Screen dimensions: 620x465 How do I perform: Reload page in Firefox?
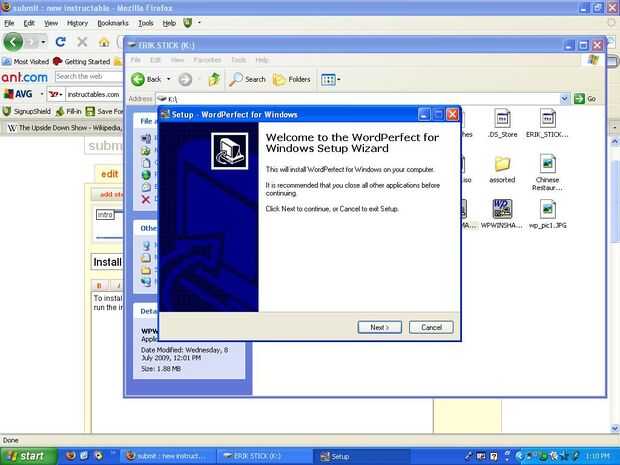click(60, 42)
